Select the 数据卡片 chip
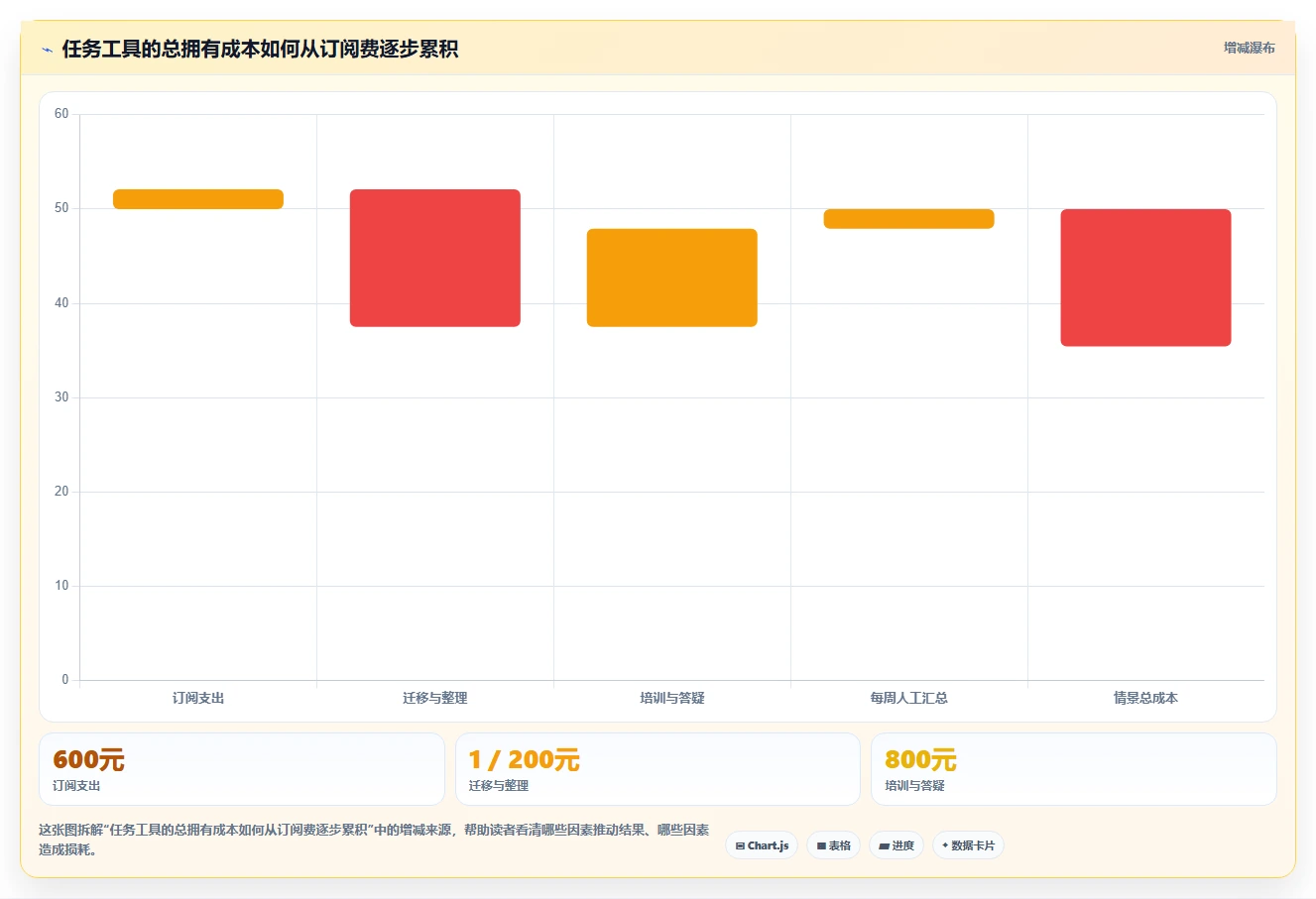Image resolution: width=1316 pixels, height=899 pixels. pyautogui.click(x=968, y=845)
